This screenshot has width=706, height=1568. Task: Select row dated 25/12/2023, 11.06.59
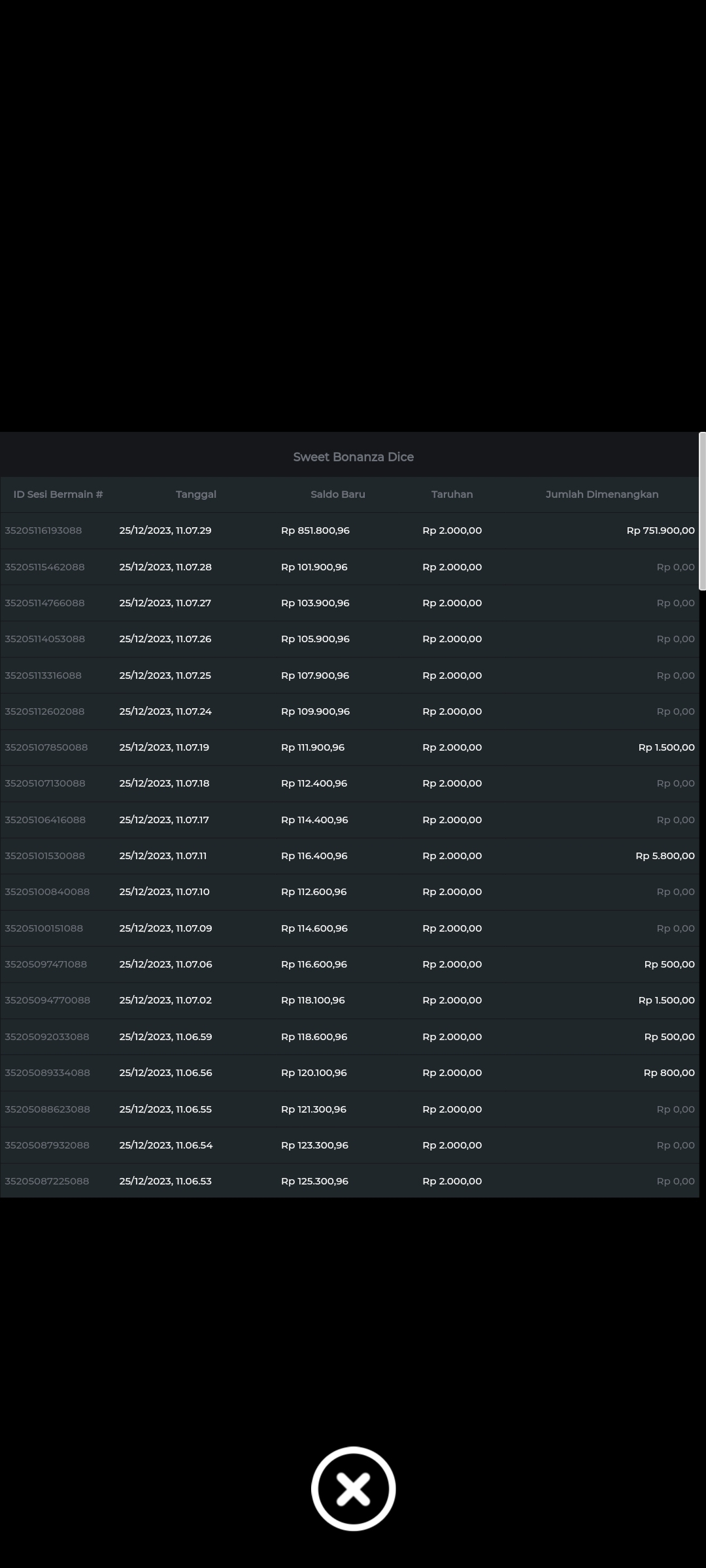tap(165, 1037)
